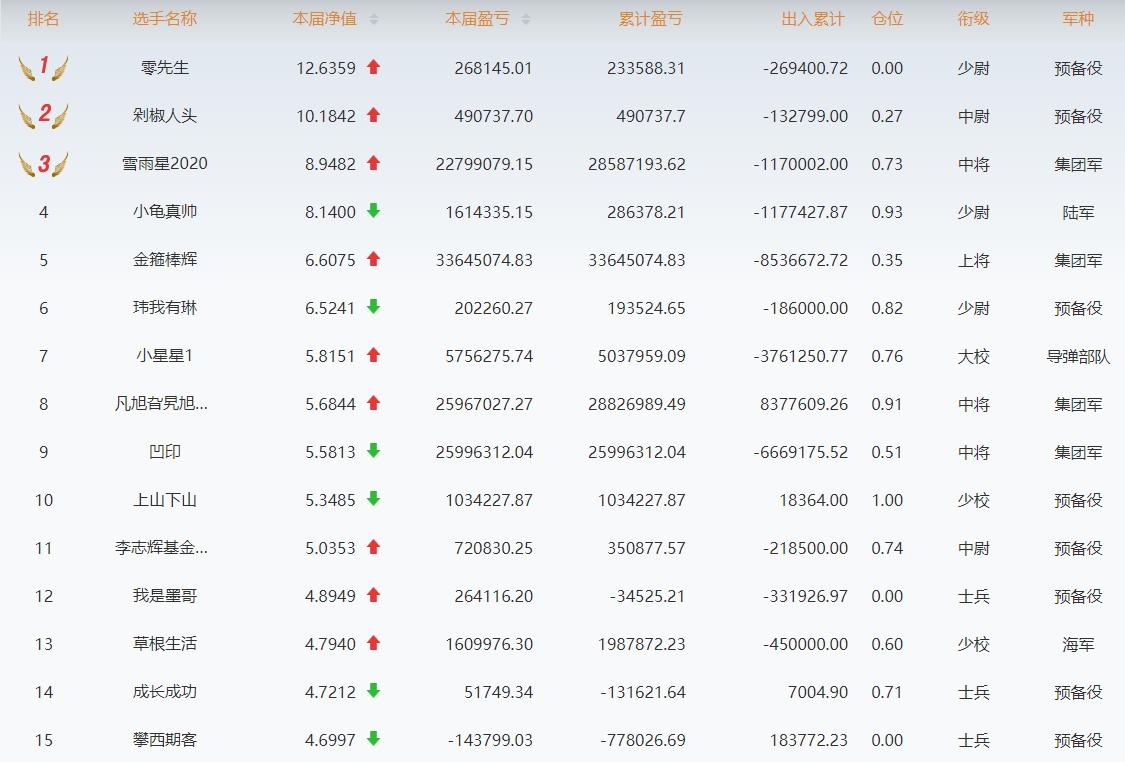
Task: Click rank 15 row player 攀西期客
Action: [165, 740]
